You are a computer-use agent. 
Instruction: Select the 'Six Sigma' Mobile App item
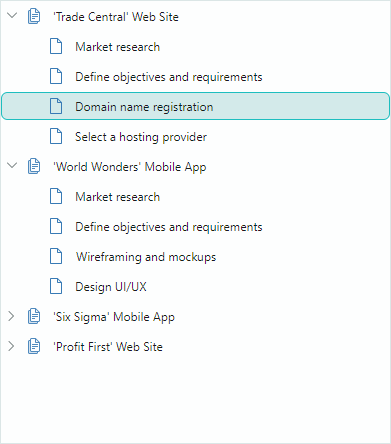(114, 317)
